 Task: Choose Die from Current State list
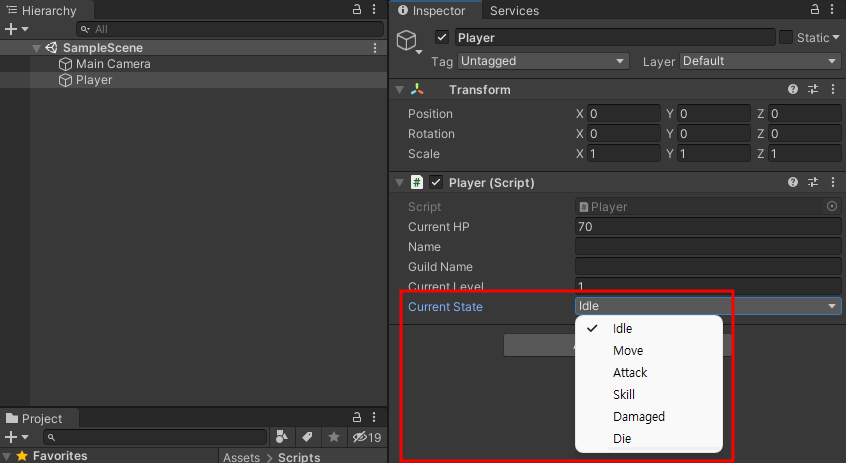tap(649, 439)
